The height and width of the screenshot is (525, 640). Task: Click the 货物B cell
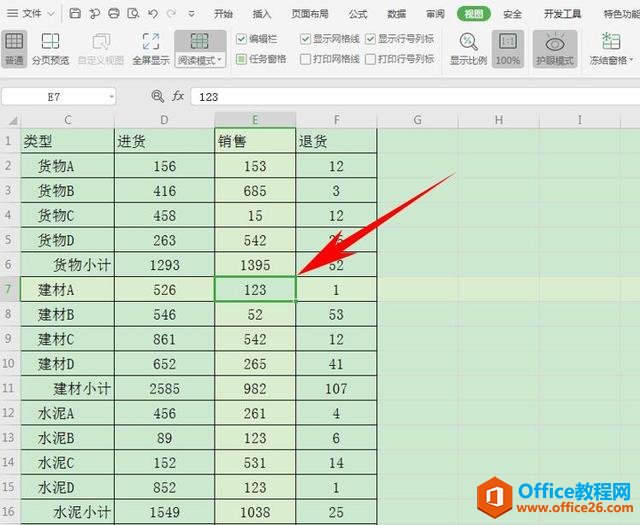[67, 190]
